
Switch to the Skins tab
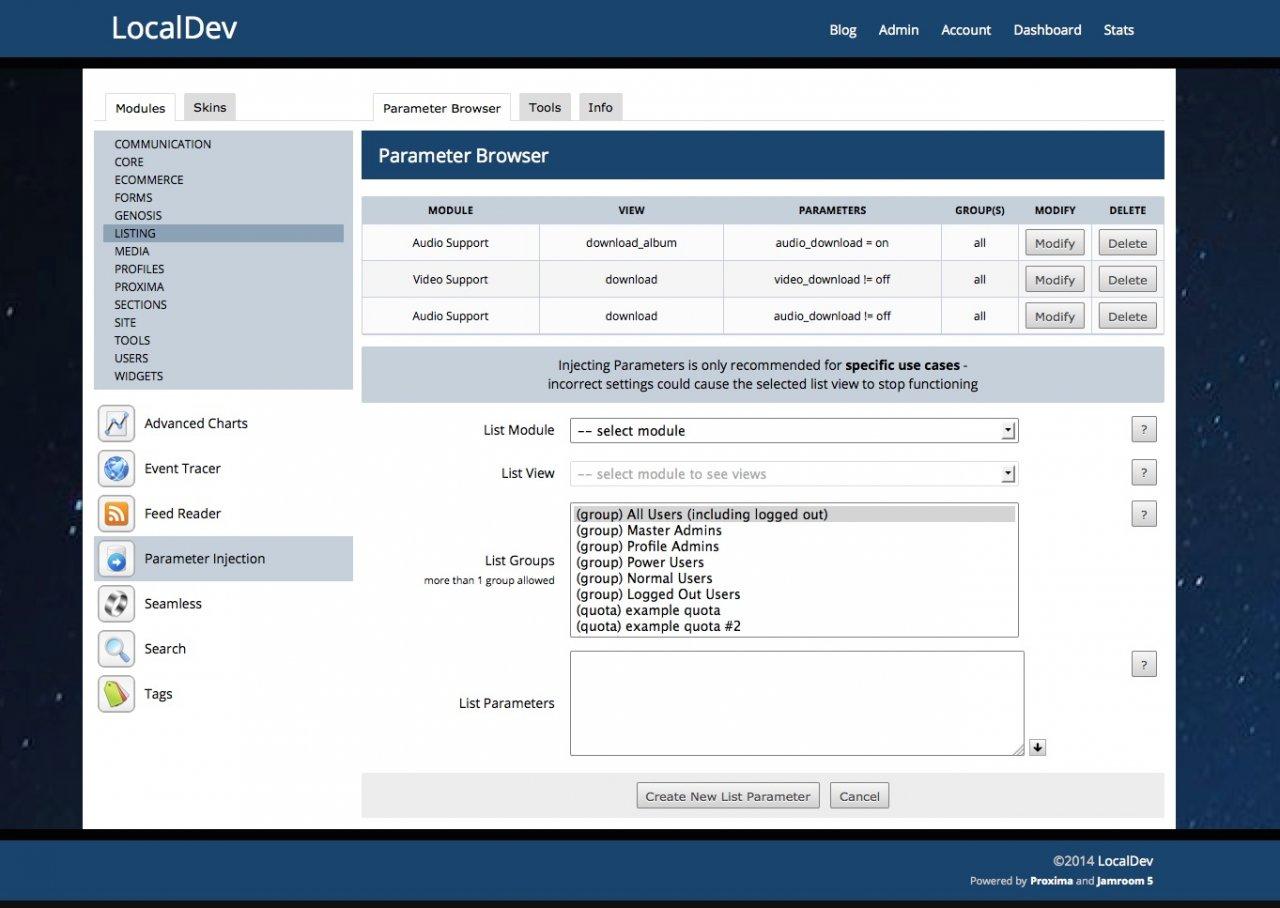tap(210, 108)
